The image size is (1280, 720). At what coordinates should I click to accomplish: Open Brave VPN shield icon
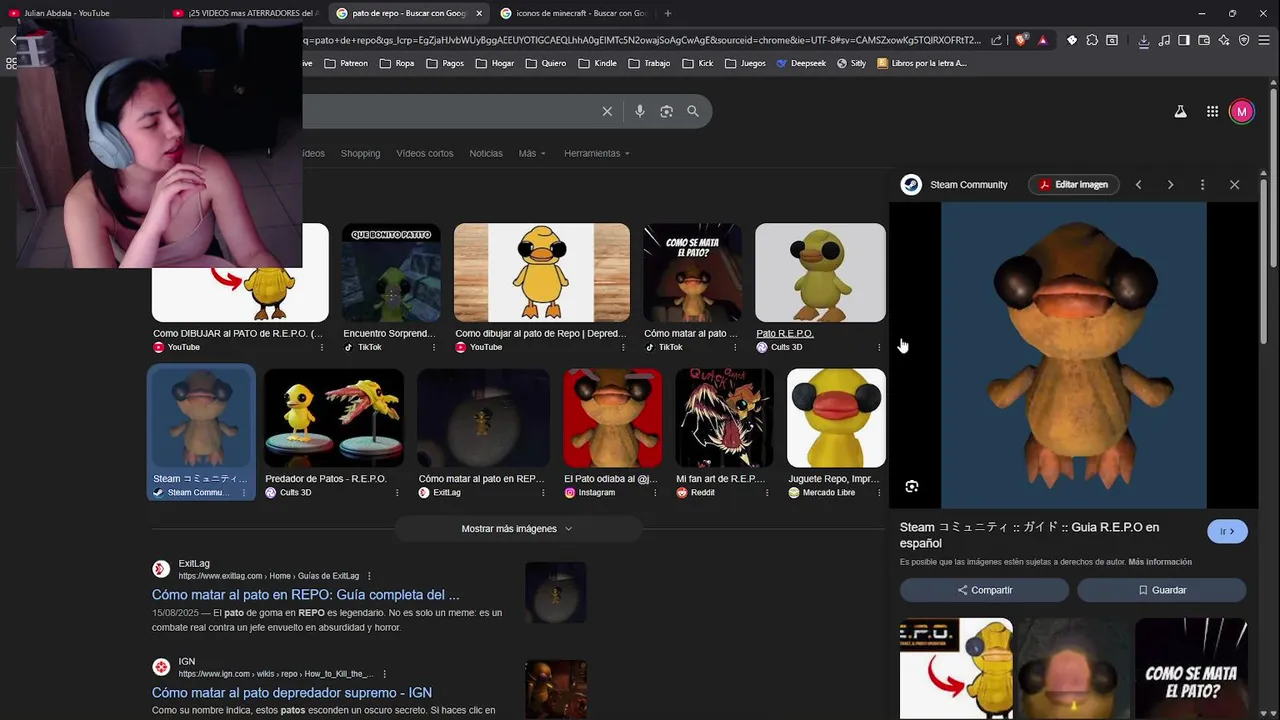click(1244, 40)
